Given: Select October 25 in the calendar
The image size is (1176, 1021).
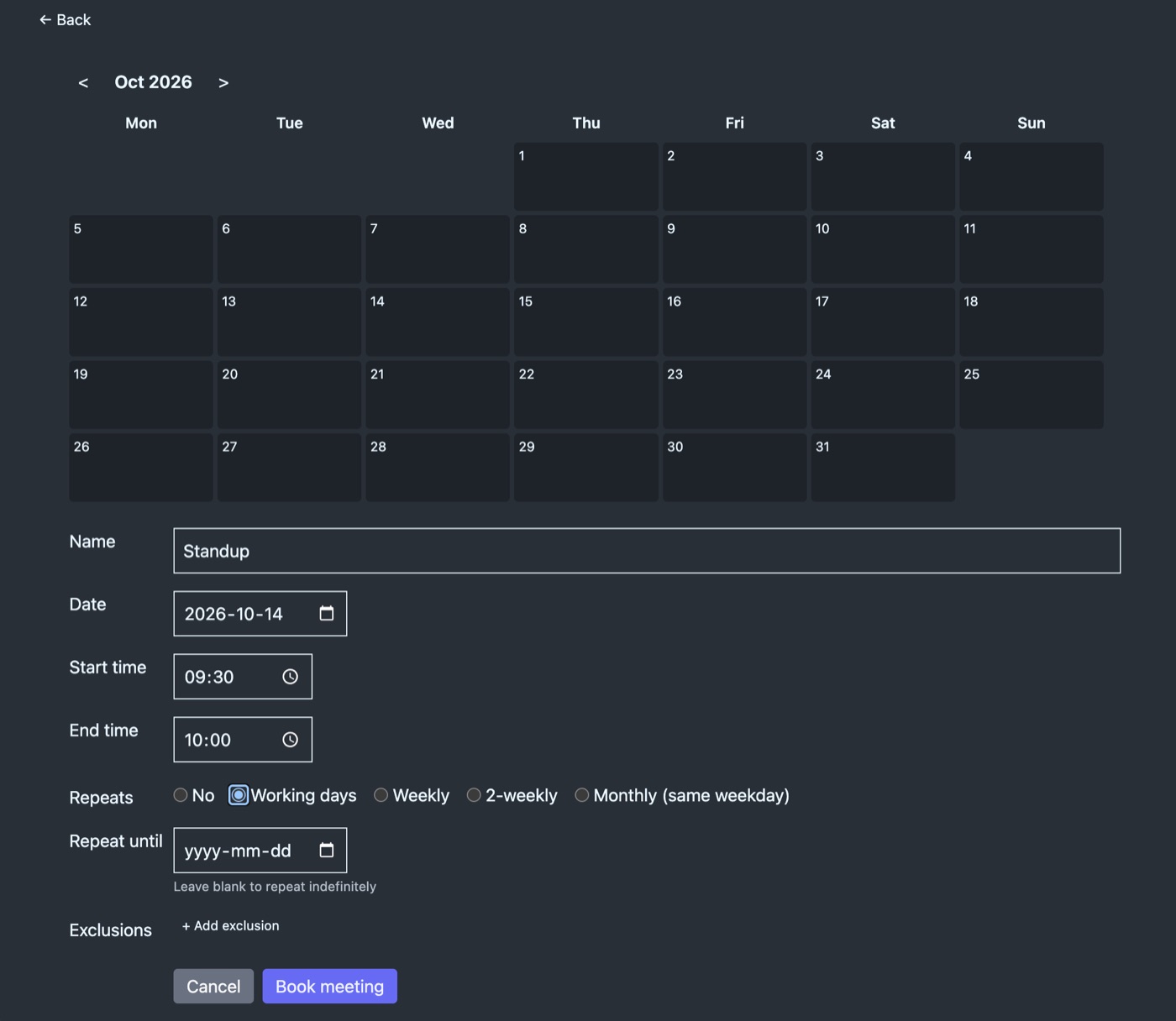Looking at the screenshot, I should tap(1032, 395).
